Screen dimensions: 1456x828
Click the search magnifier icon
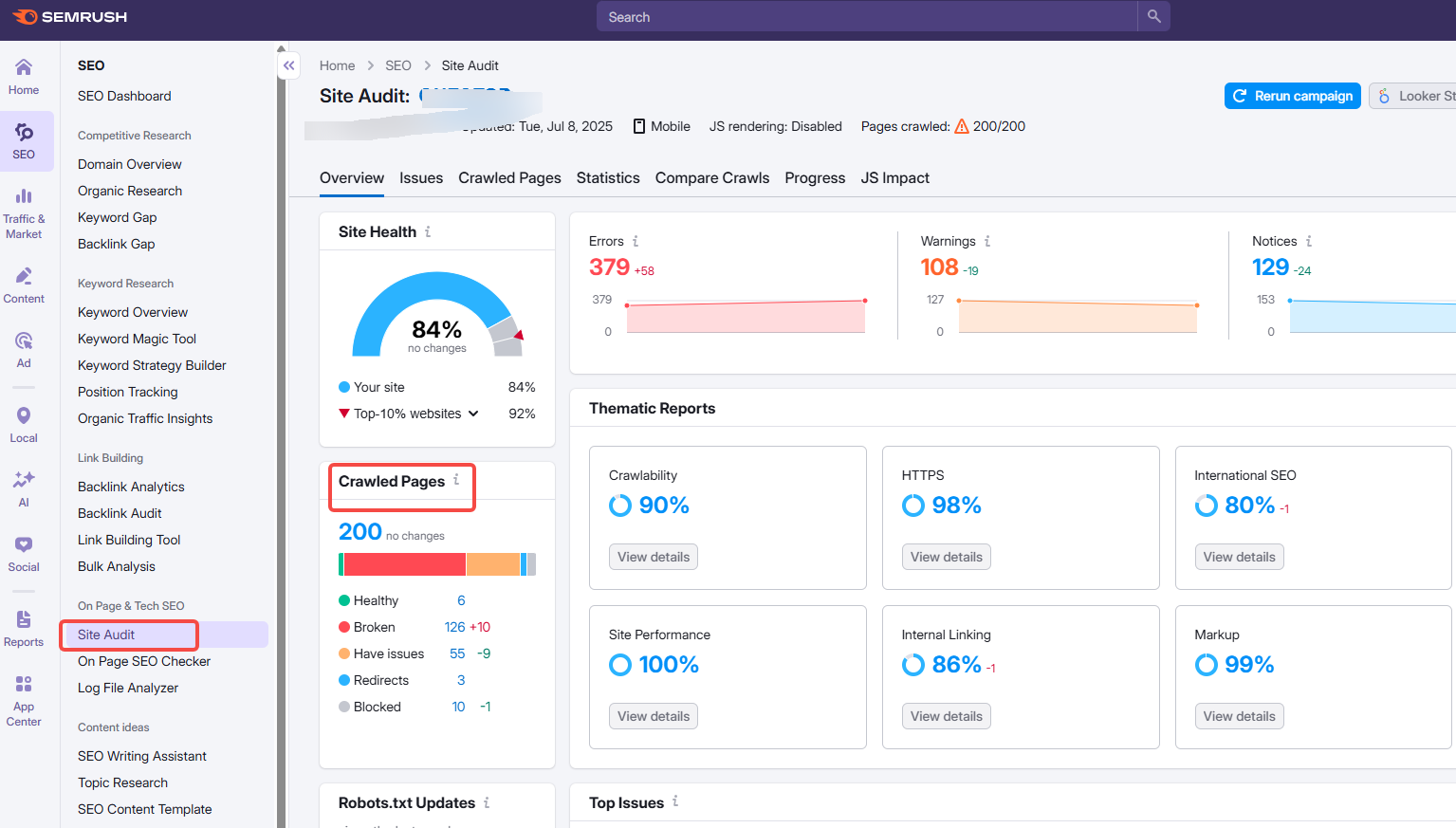(x=1152, y=16)
